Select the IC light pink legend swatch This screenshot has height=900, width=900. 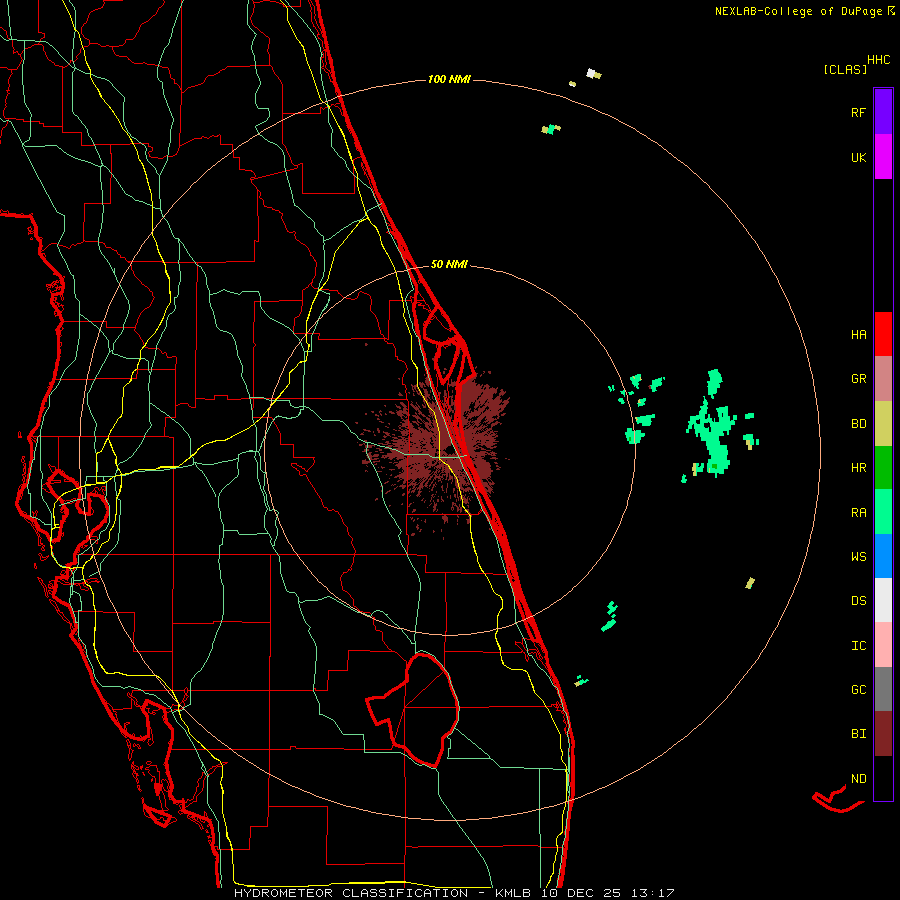click(x=883, y=645)
